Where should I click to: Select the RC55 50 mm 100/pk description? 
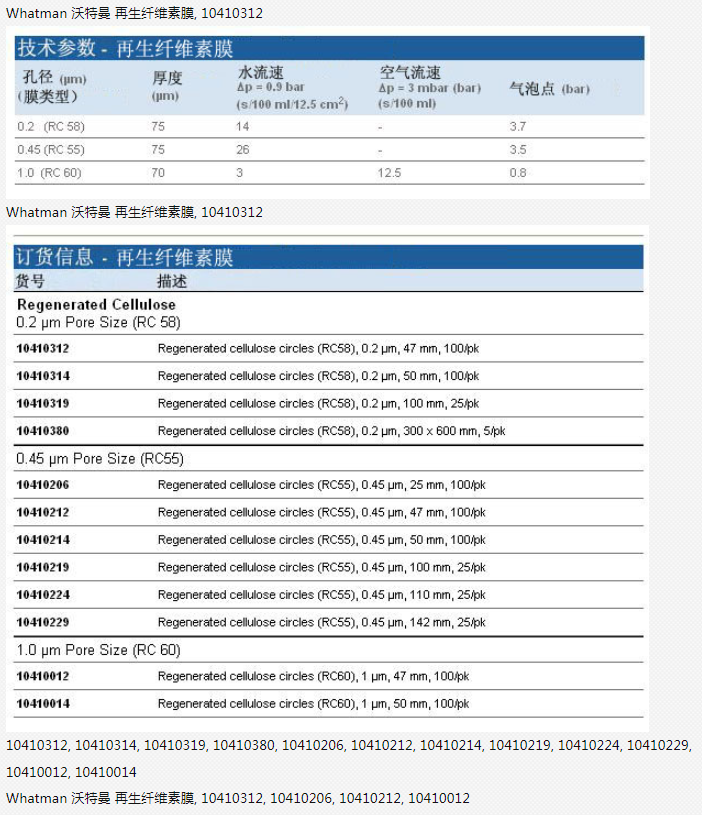pyautogui.click(x=321, y=540)
